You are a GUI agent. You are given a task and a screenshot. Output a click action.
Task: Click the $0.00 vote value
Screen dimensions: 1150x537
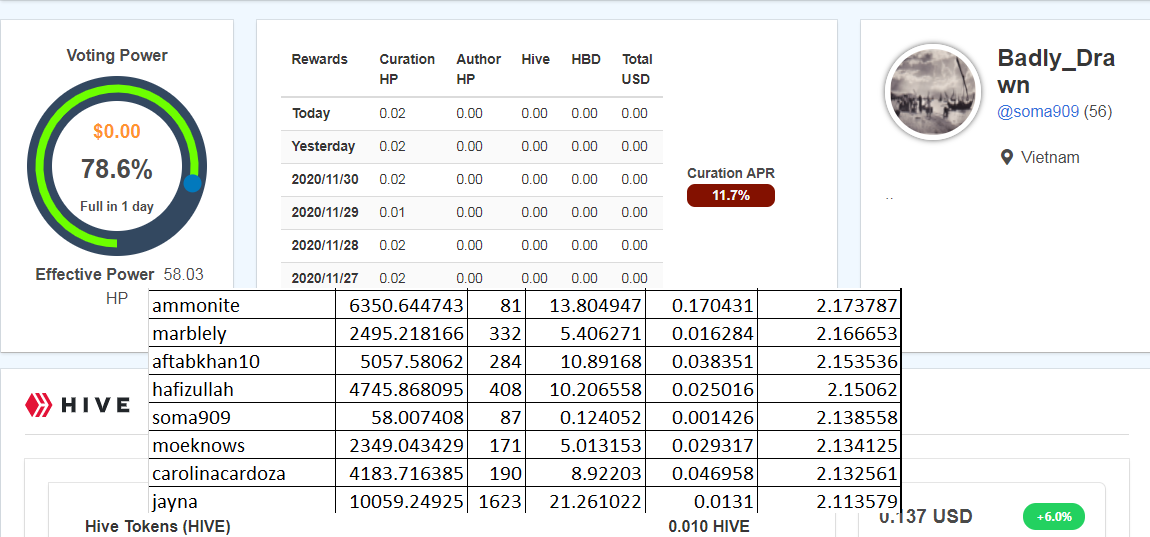[x=117, y=132]
